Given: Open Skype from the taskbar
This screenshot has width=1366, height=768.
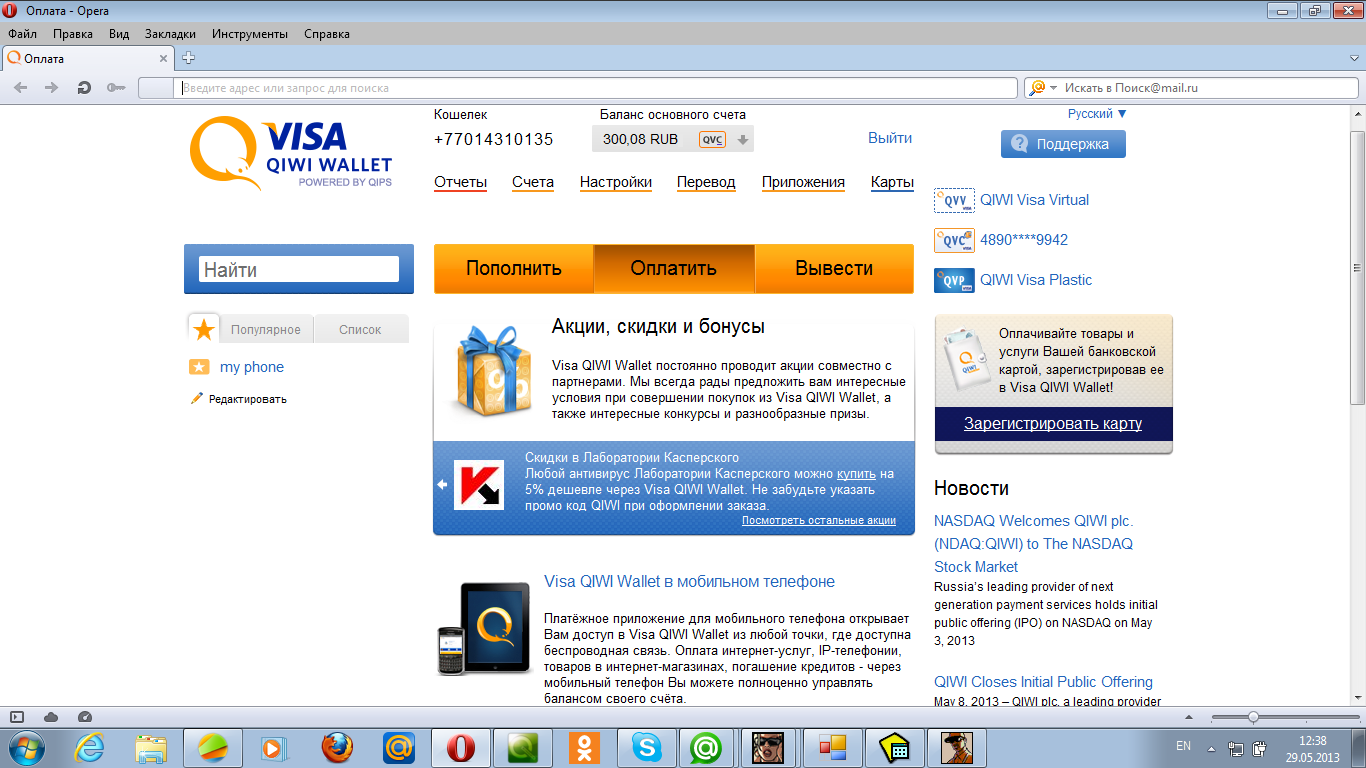Looking at the screenshot, I should (646, 747).
